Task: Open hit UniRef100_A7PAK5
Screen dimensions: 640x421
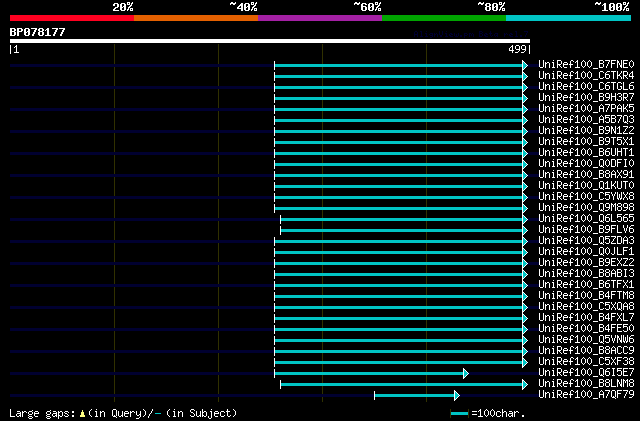Action: click(586, 109)
